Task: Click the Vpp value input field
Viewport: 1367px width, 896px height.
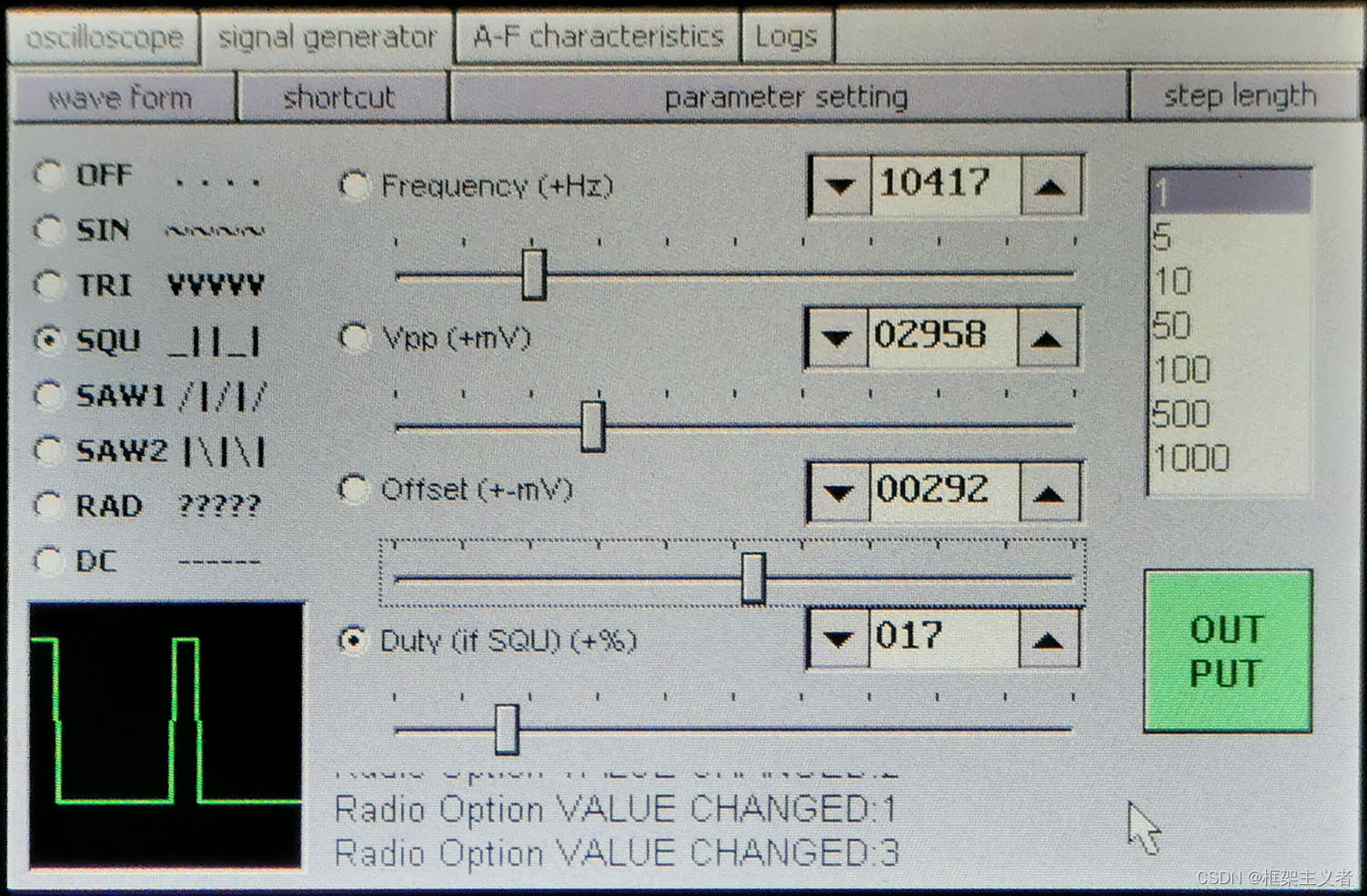Action: tap(940, 337)
